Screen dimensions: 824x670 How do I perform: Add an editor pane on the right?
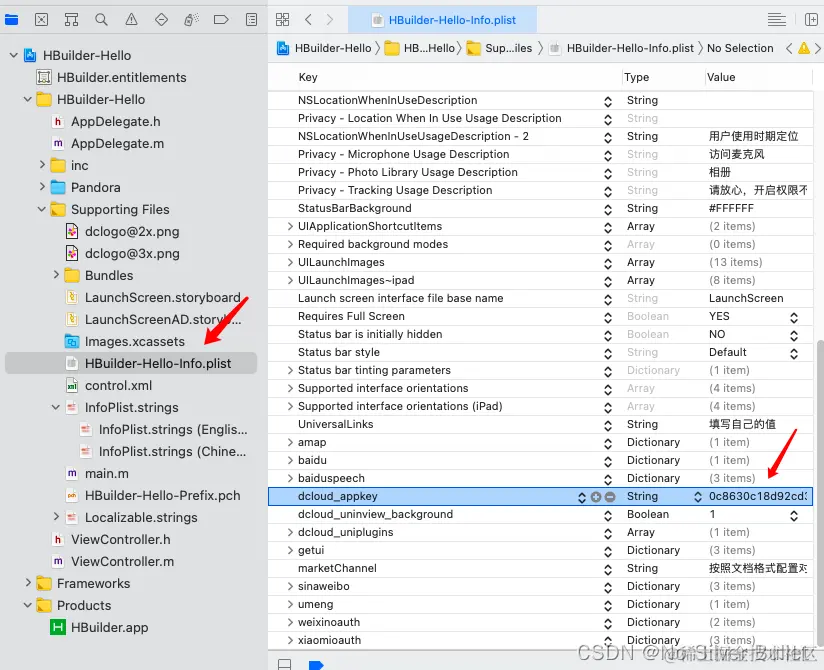pos(811,20)
